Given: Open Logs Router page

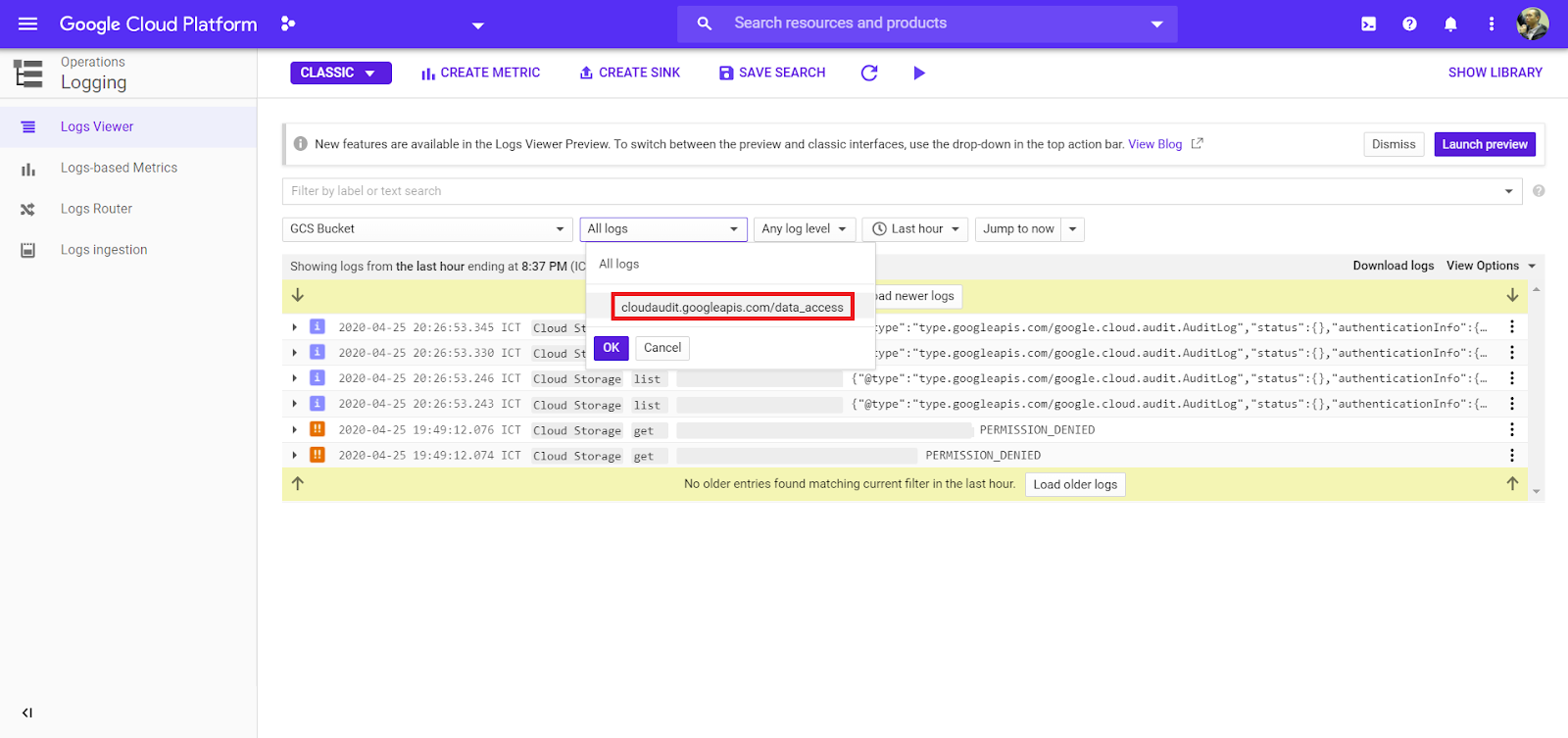Looking at the screenshot, I should [x=128, y=209].
